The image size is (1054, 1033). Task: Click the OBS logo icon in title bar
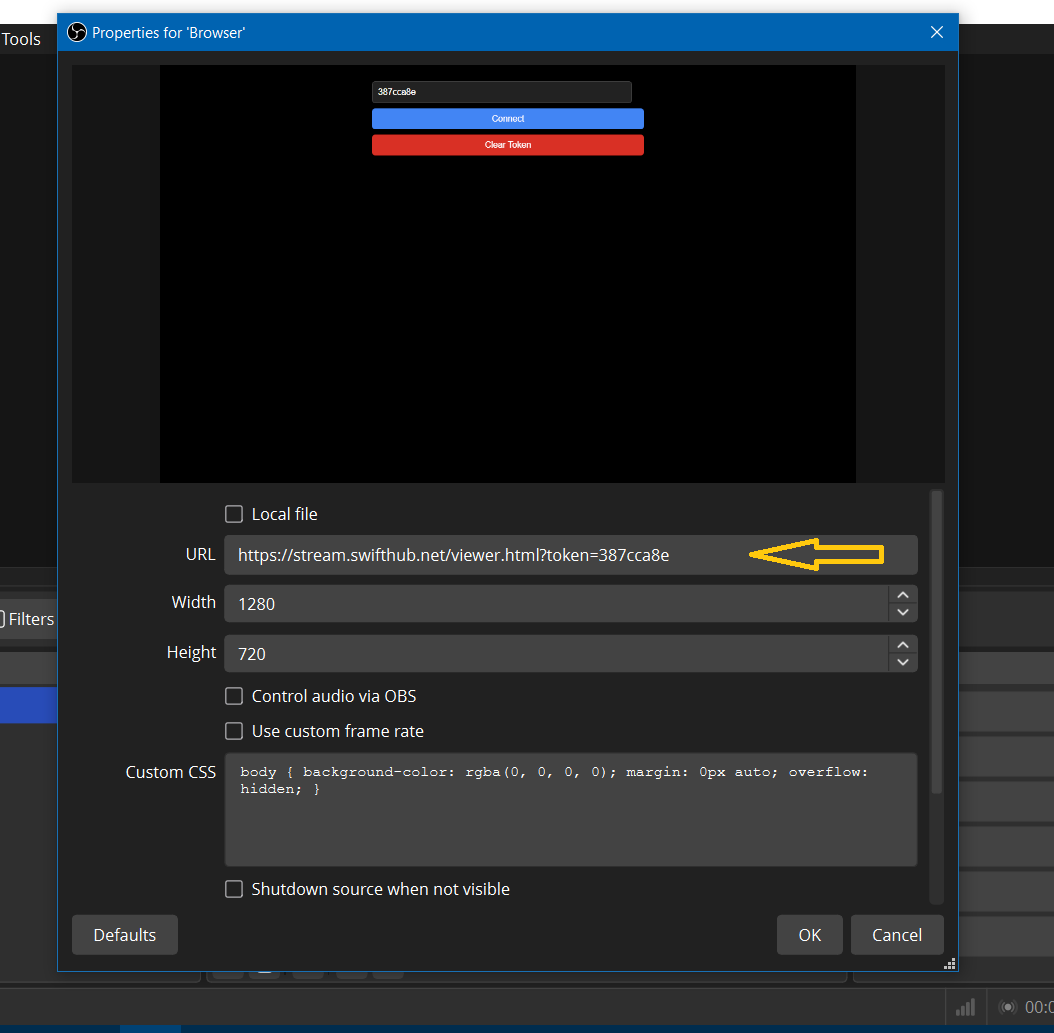coord(77,32)
